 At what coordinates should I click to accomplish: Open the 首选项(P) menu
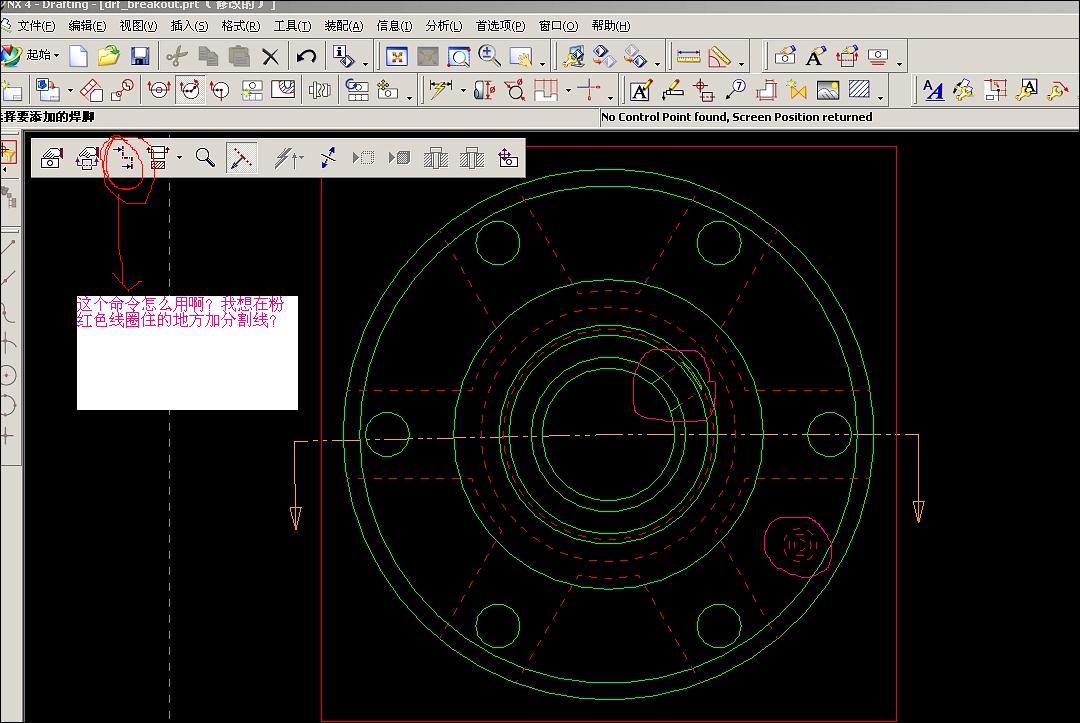tap(500, 26)
